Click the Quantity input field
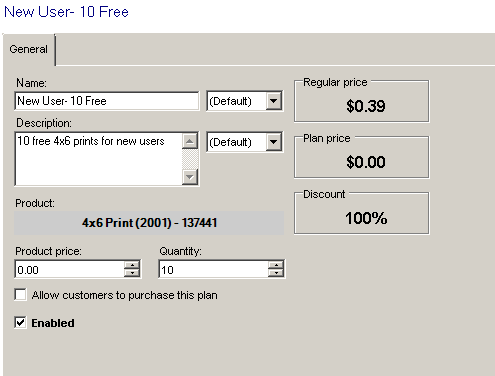495x376 pixels. [x=213, y=269]
